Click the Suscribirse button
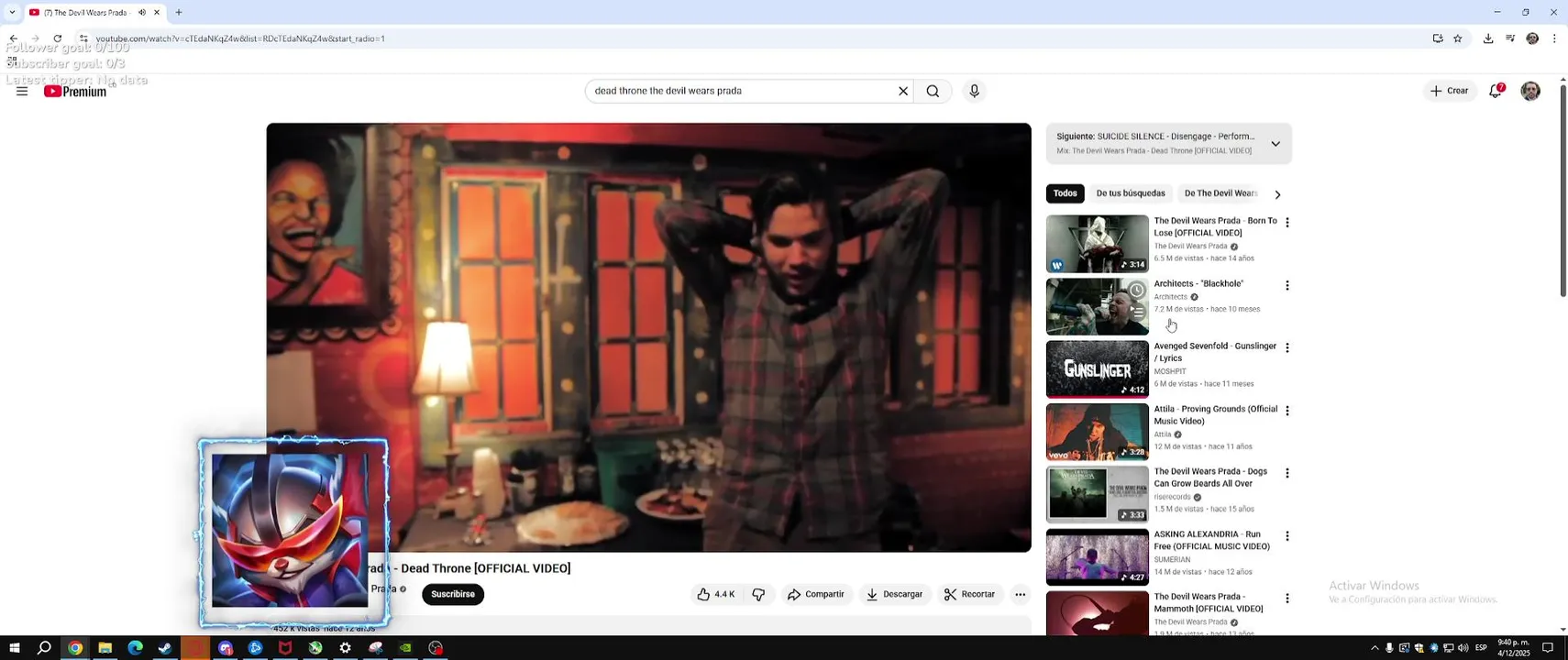The width and height of the screenshot is (1568, 660). click(453, 594)
